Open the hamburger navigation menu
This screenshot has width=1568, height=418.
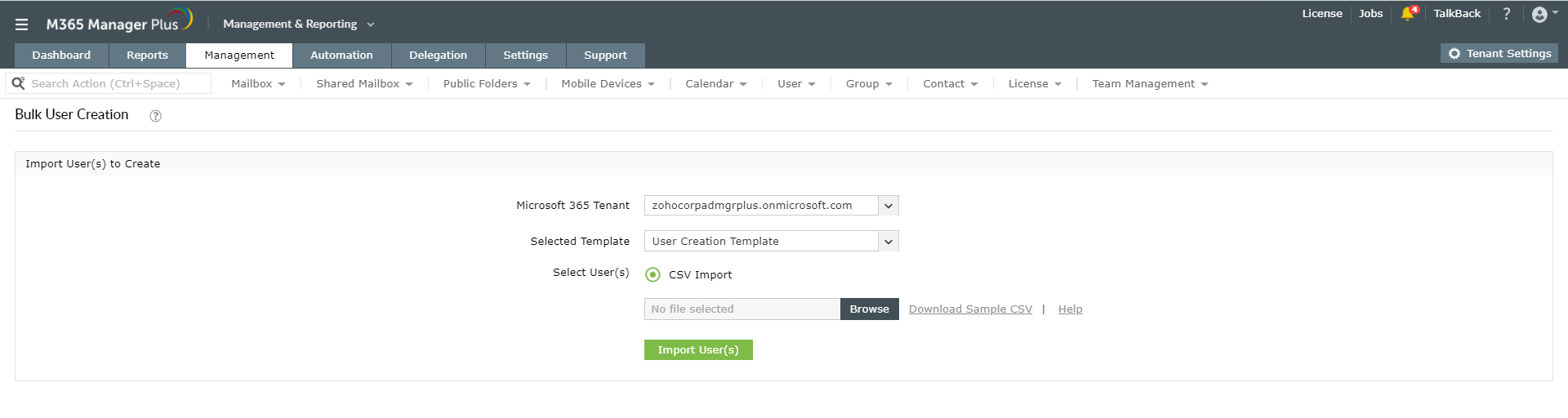(22, 24)
